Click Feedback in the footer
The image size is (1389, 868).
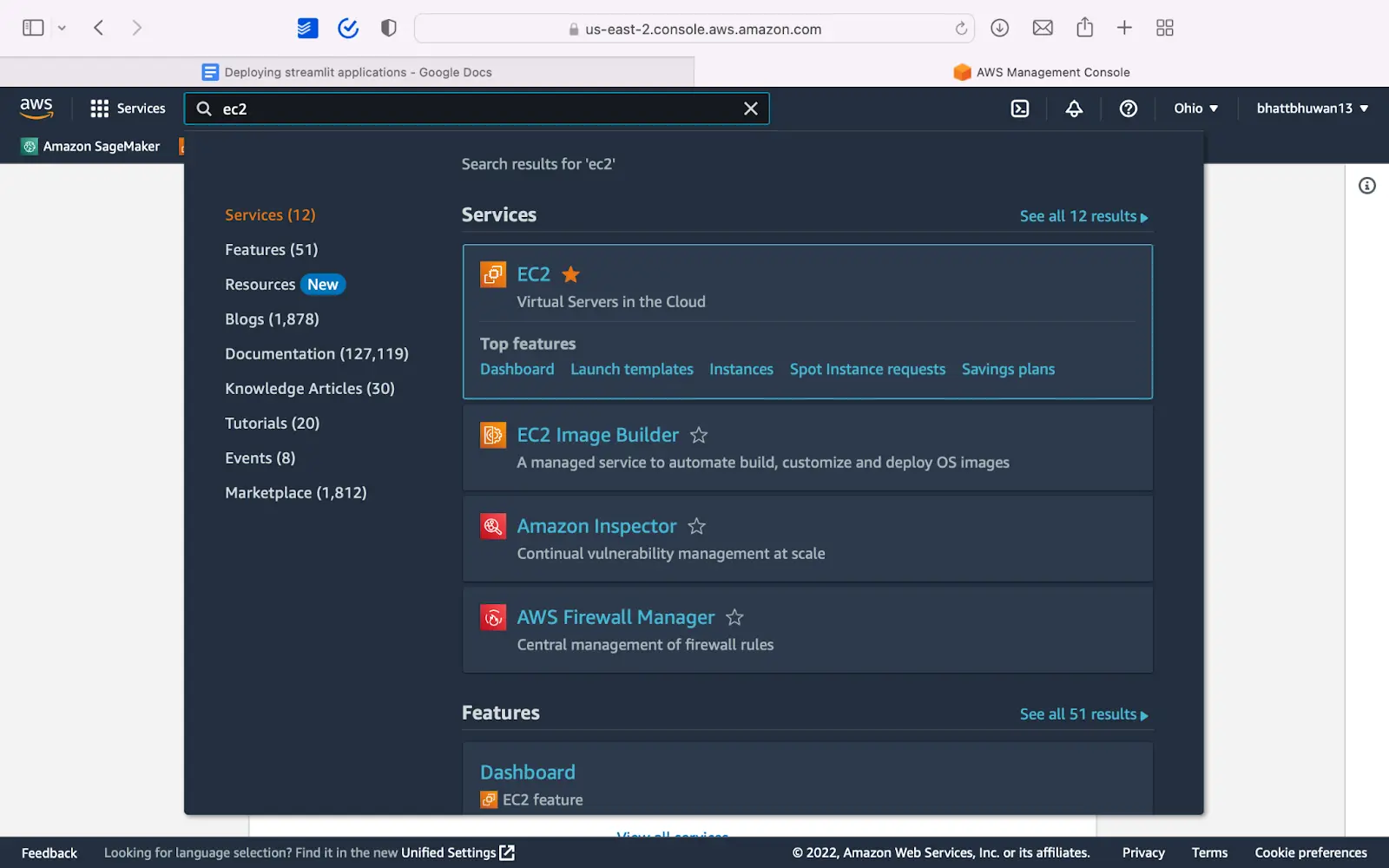pos(49,852)
